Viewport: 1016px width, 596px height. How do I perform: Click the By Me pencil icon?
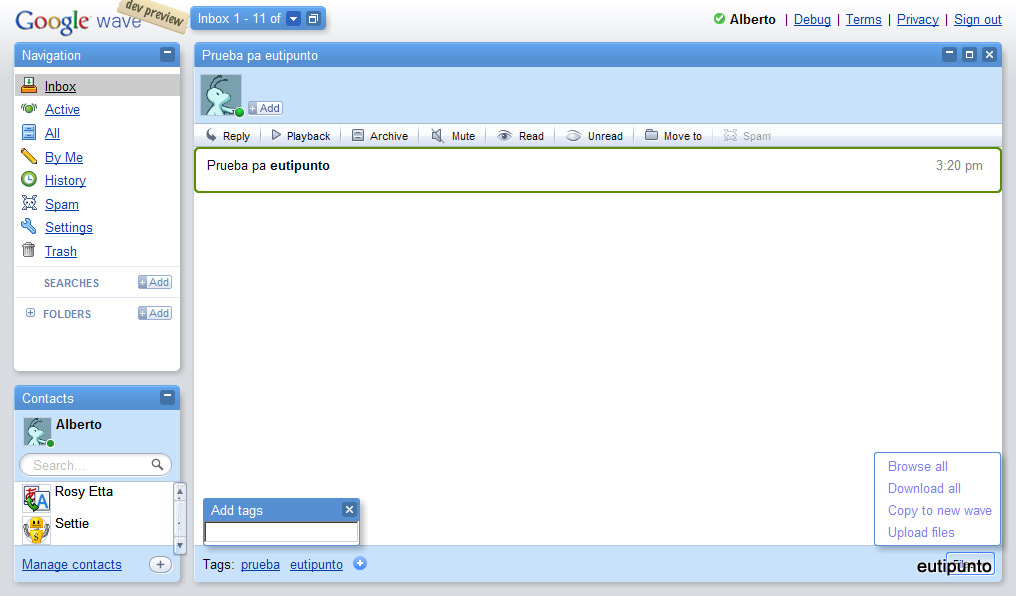click(29, 155)
